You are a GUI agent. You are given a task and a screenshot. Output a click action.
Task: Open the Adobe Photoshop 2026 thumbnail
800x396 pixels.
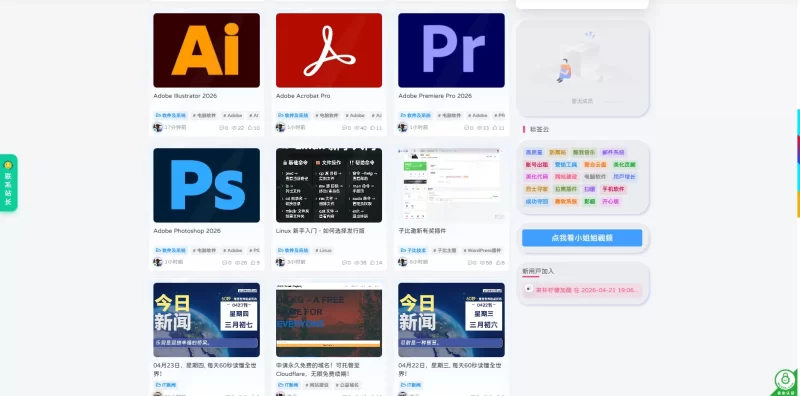point(206,185)
